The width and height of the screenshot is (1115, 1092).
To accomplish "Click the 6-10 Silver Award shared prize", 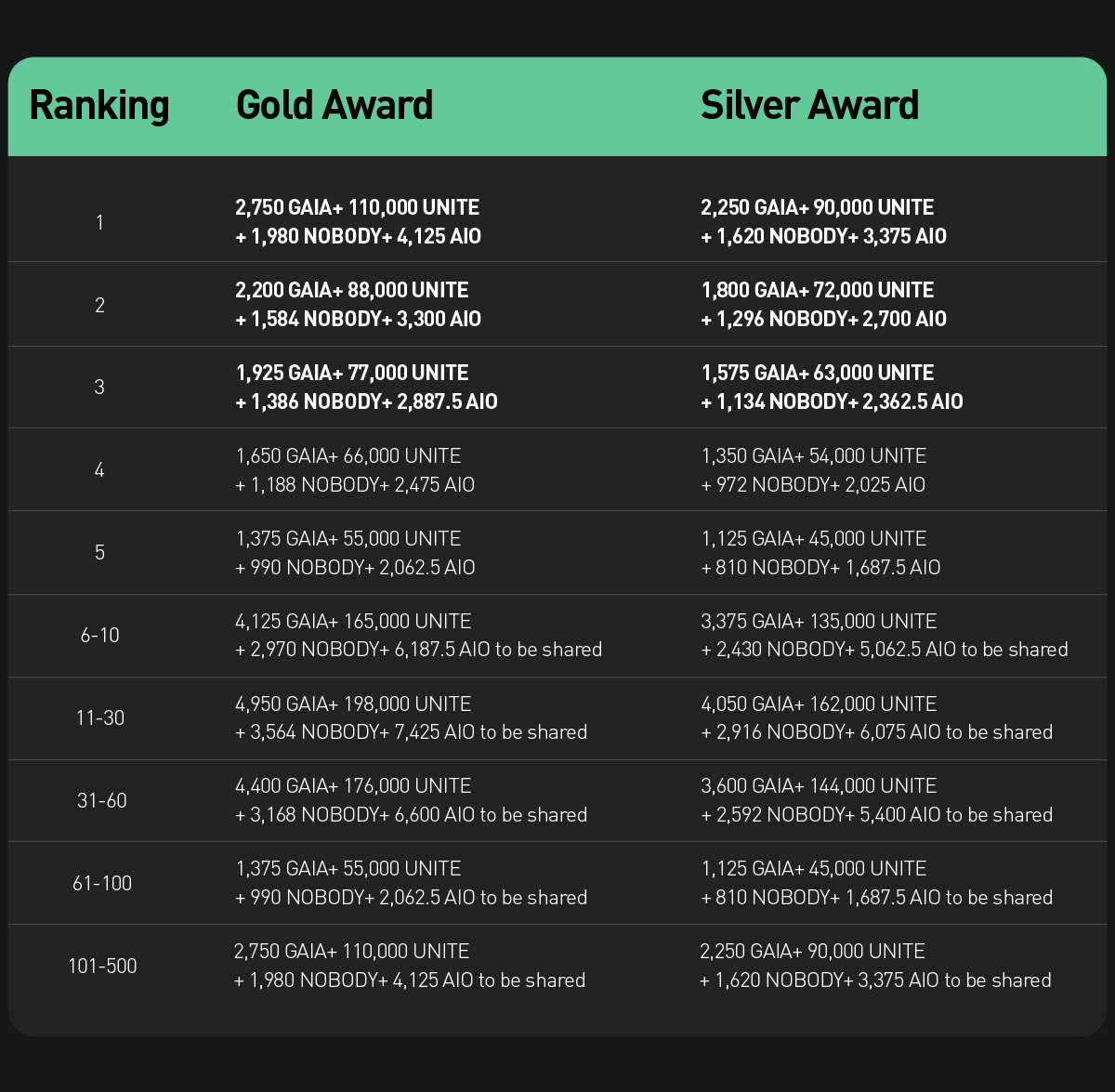I will click(x=884, y=636).
